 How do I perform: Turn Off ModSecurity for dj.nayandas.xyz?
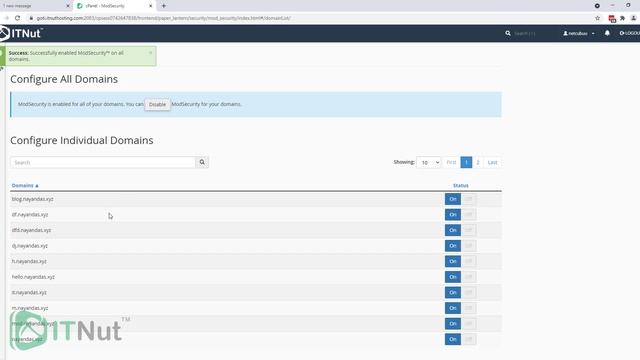[x=469, y=246]
